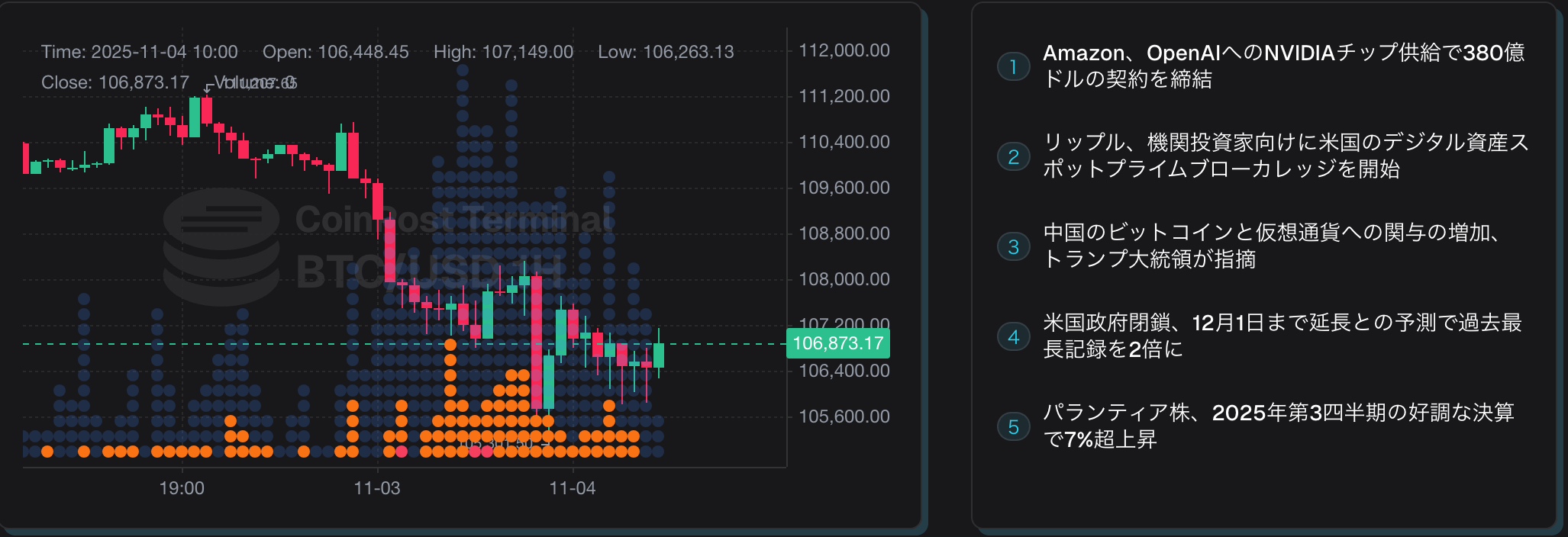This screenshot has height=537, width=1568.
Task: Click the number 4 news rank badge
Action: click(x=1013, y=336)
